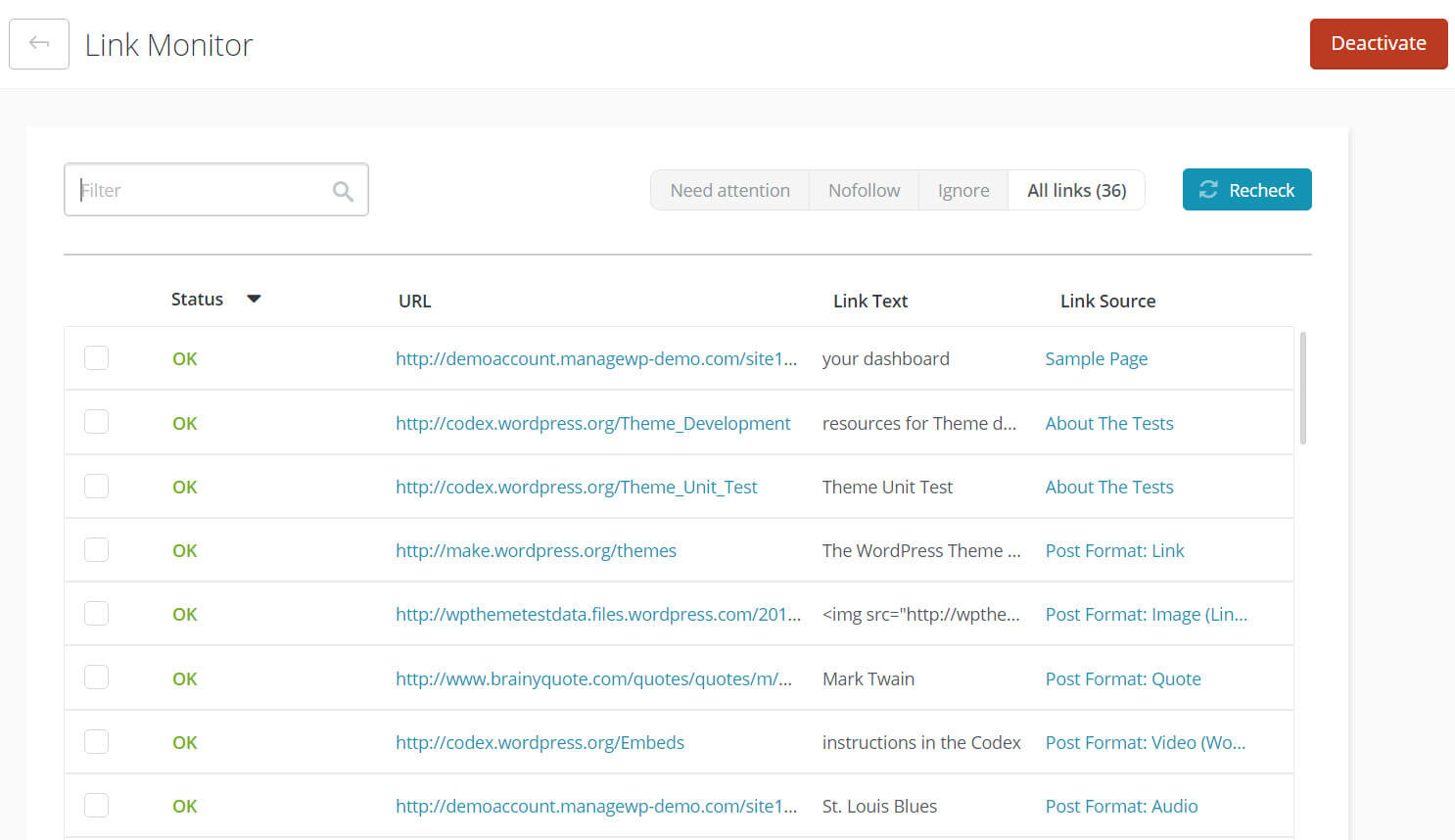The height and width of the screenshot is (840, 1455).
Task: Sort by Status using the arrow
Action: pyautogui.click(x=254, y=300)
